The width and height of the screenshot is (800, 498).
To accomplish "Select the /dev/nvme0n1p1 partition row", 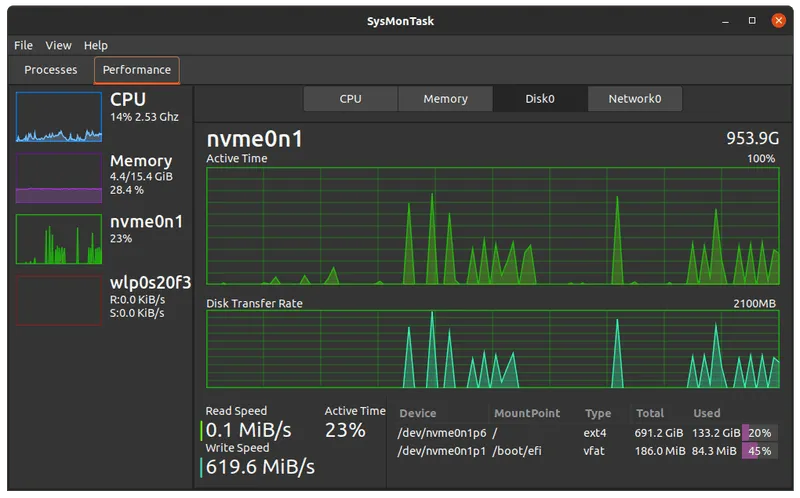I will (443, 451).
